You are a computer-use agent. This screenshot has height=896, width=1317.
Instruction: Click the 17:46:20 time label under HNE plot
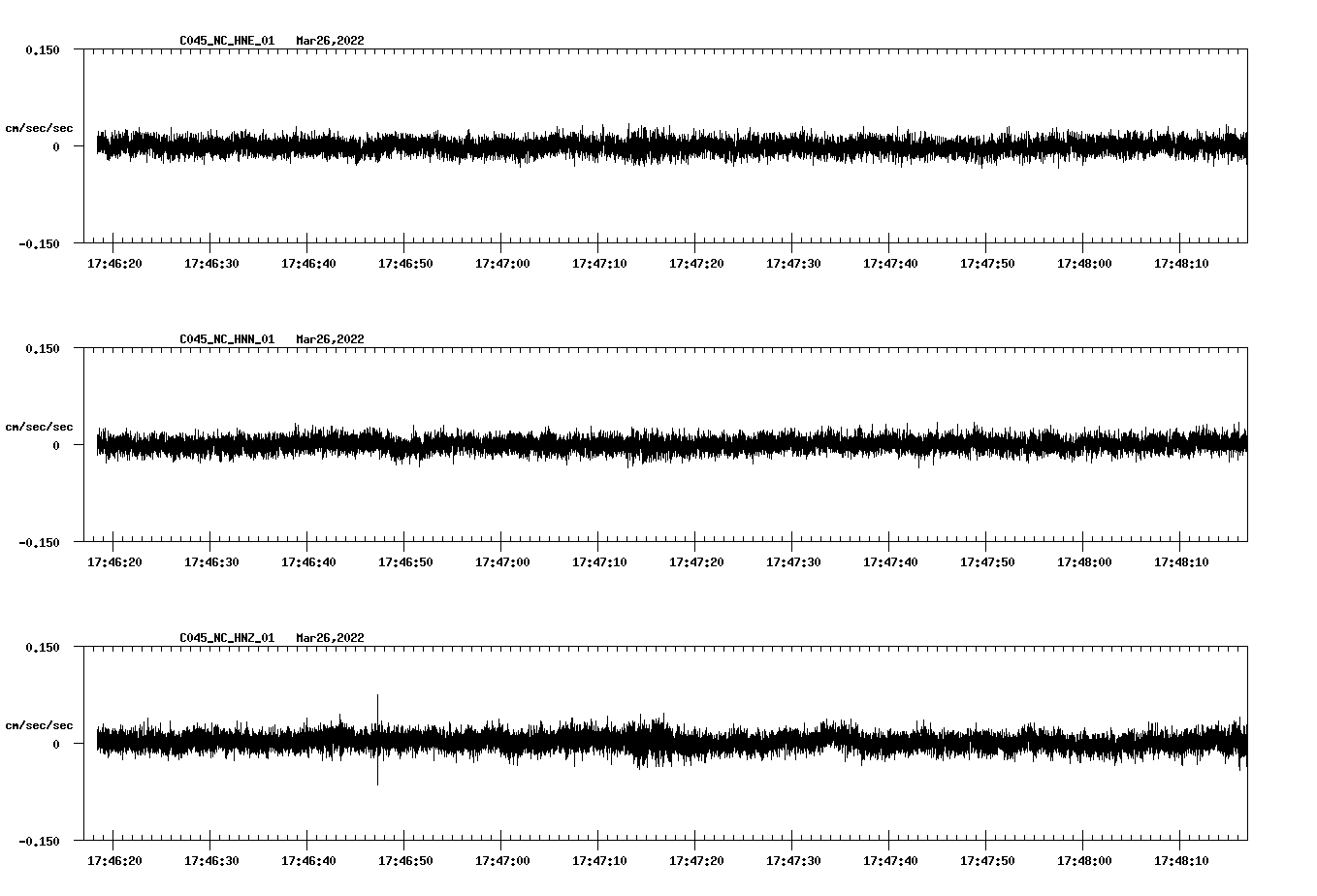tap(114, 264)
